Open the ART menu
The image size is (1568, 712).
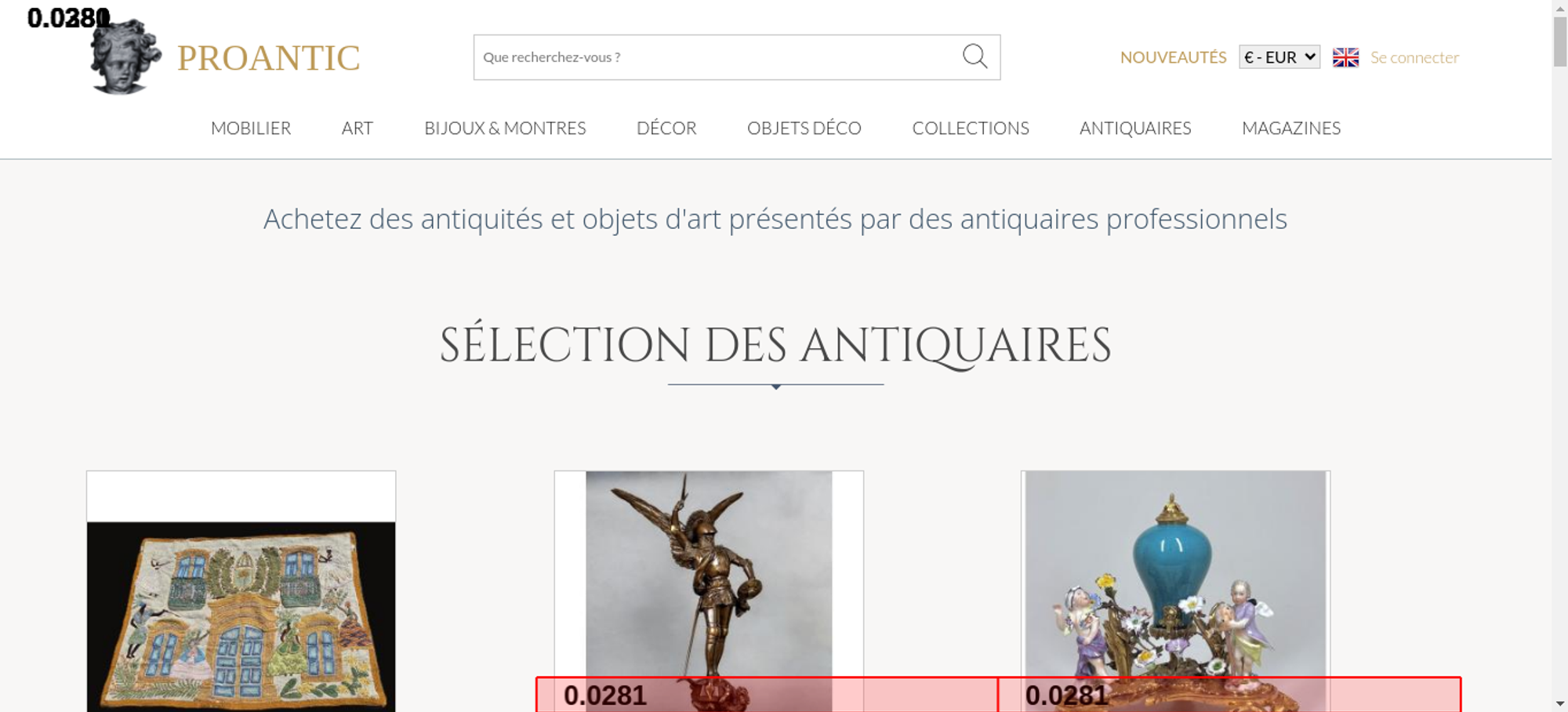pyautogui.click(x=358, y=128)
